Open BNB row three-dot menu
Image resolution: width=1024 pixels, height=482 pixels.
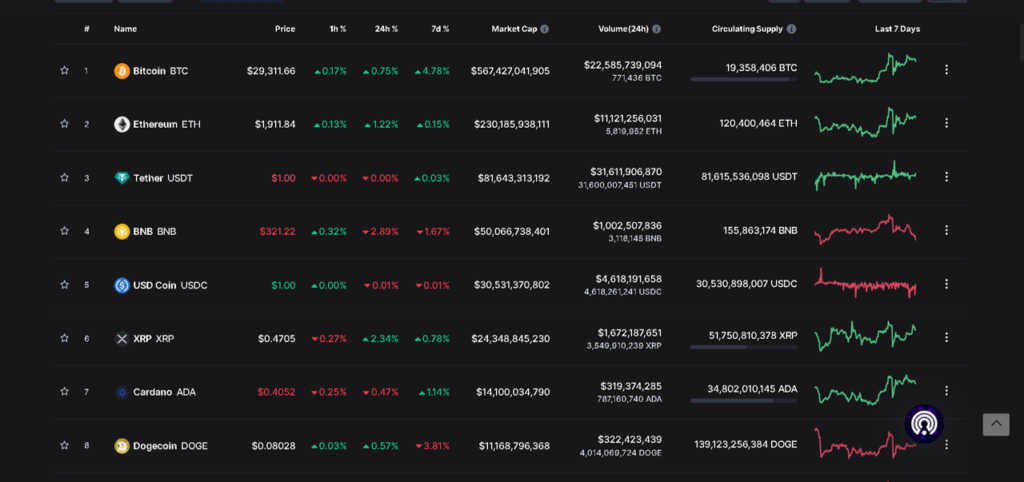click(946, 230)
